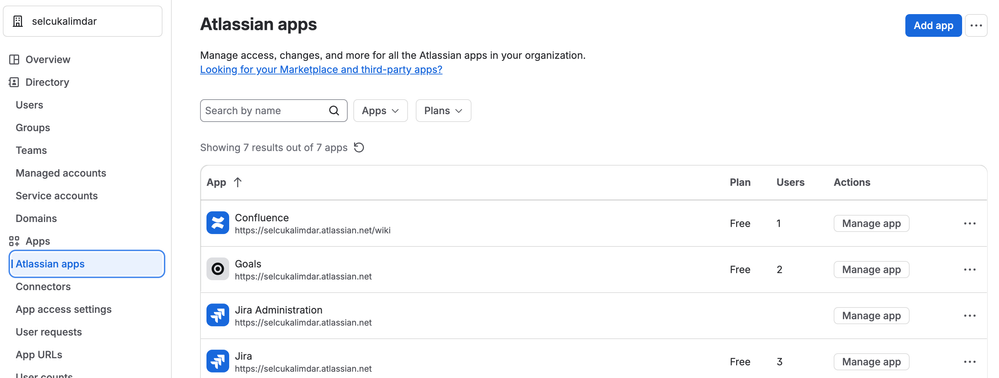Open more options next to Add app

coord(976,25)
